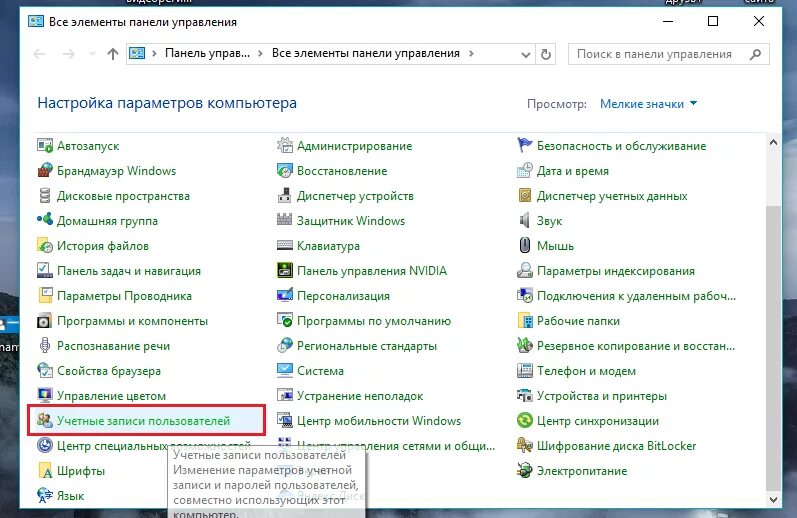Click the Распознавание речи microphone icon
Screen dimensions: 797x518
click(x=45, y=346)
